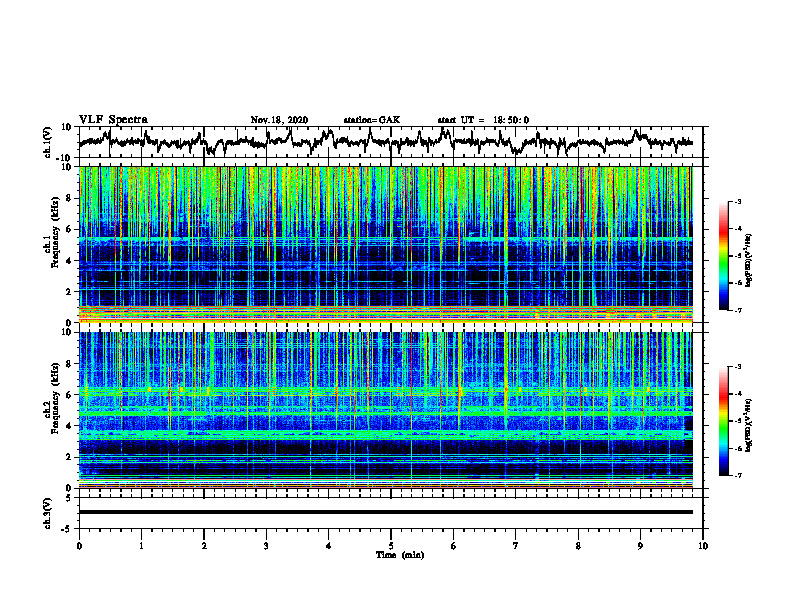Click the "Time (min)" axis label
The height and width of the screenshot is (612, 792).
click(400, 555)
